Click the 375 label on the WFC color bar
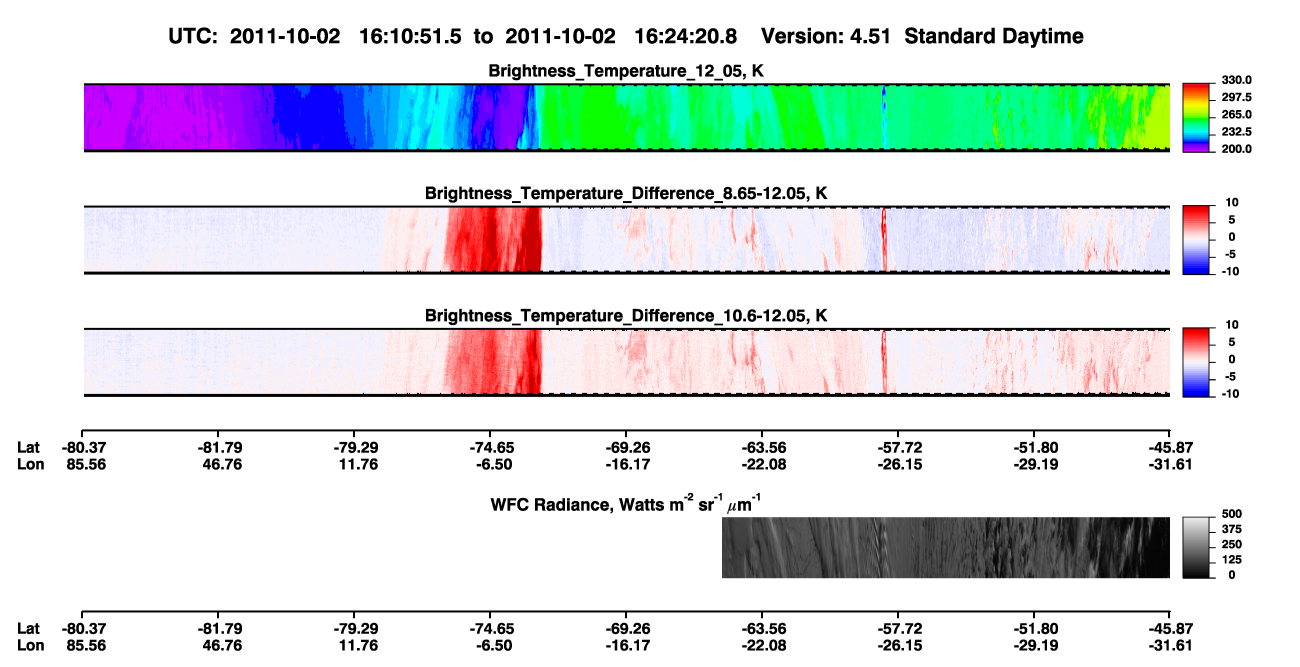The width and height of the screenshot is (1300, 667). point(1231,529)
